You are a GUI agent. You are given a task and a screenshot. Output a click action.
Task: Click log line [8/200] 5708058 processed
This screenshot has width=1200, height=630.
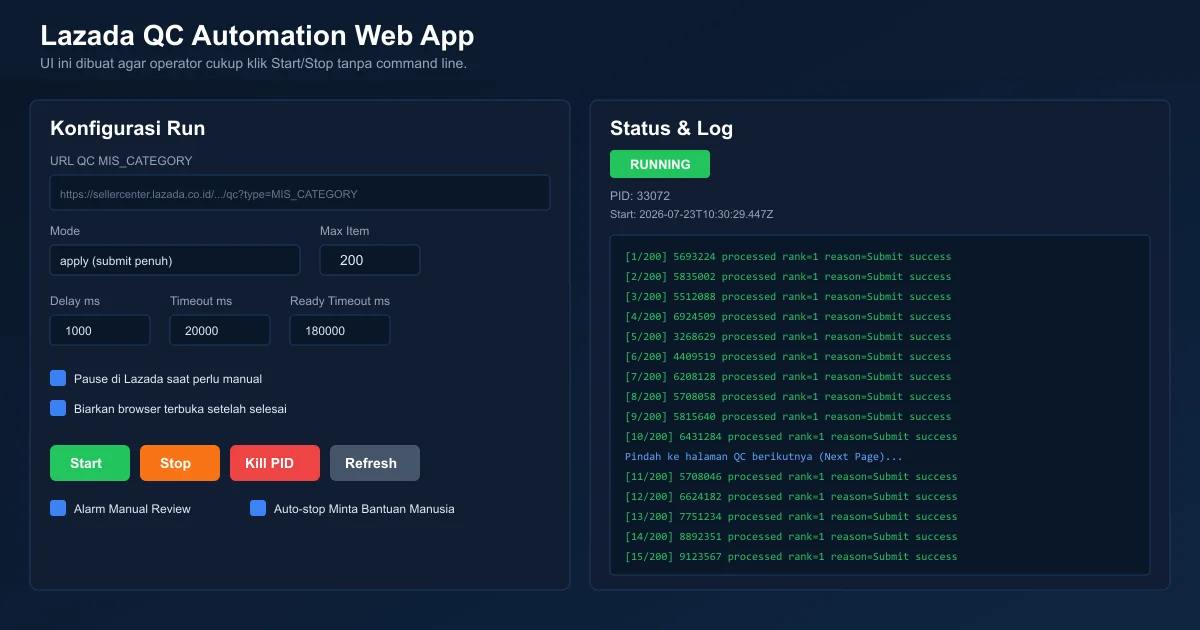point(788,397)
